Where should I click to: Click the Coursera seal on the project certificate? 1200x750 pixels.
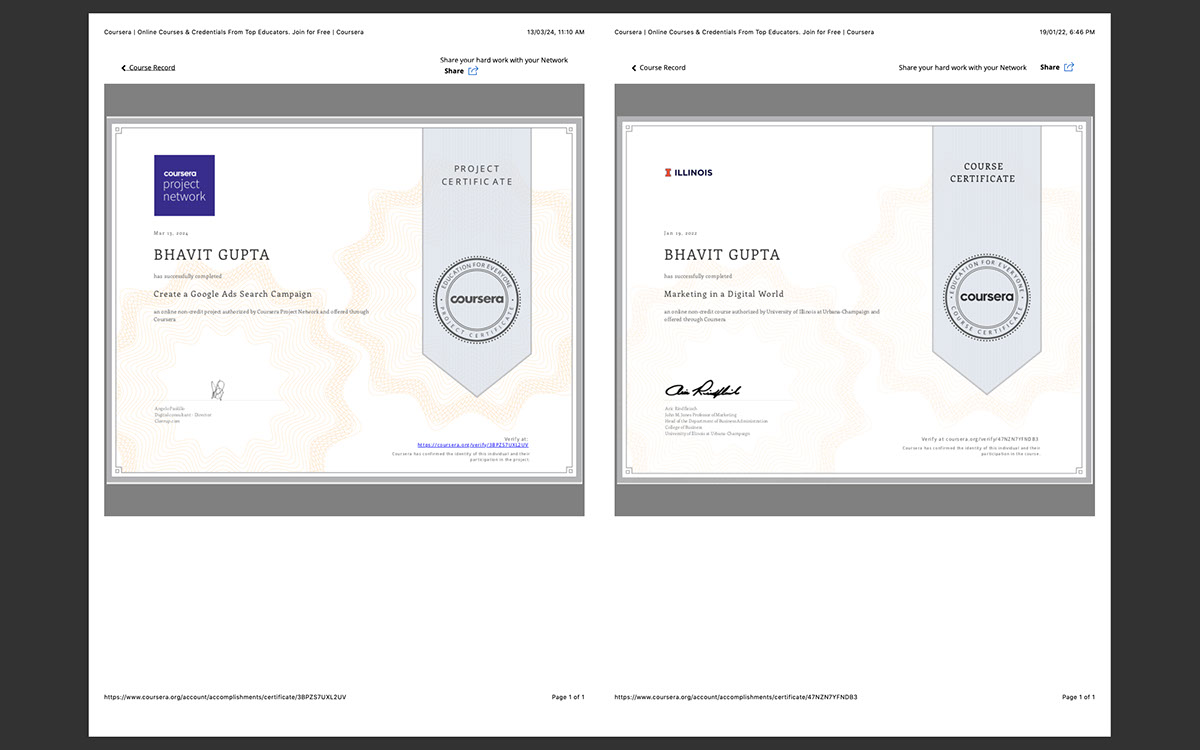click(477, 299)
